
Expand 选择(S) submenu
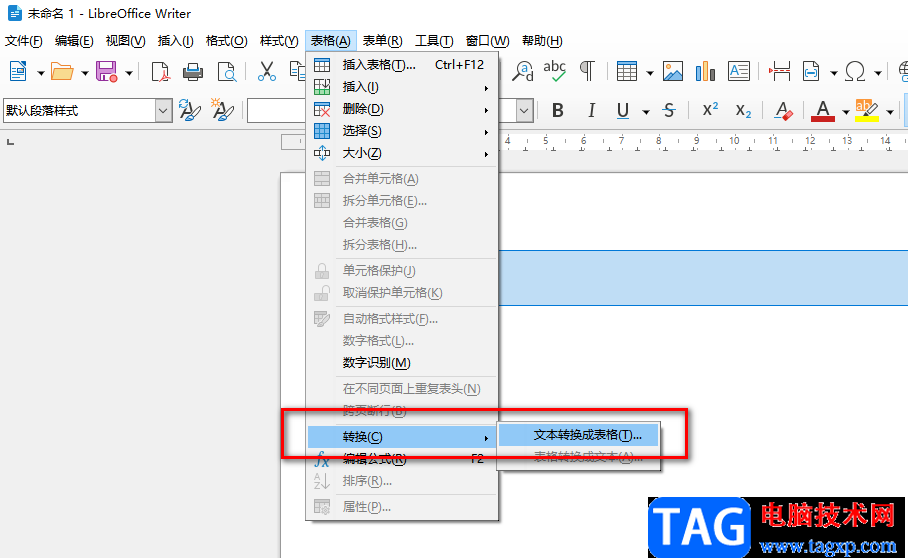click(402, 131)
